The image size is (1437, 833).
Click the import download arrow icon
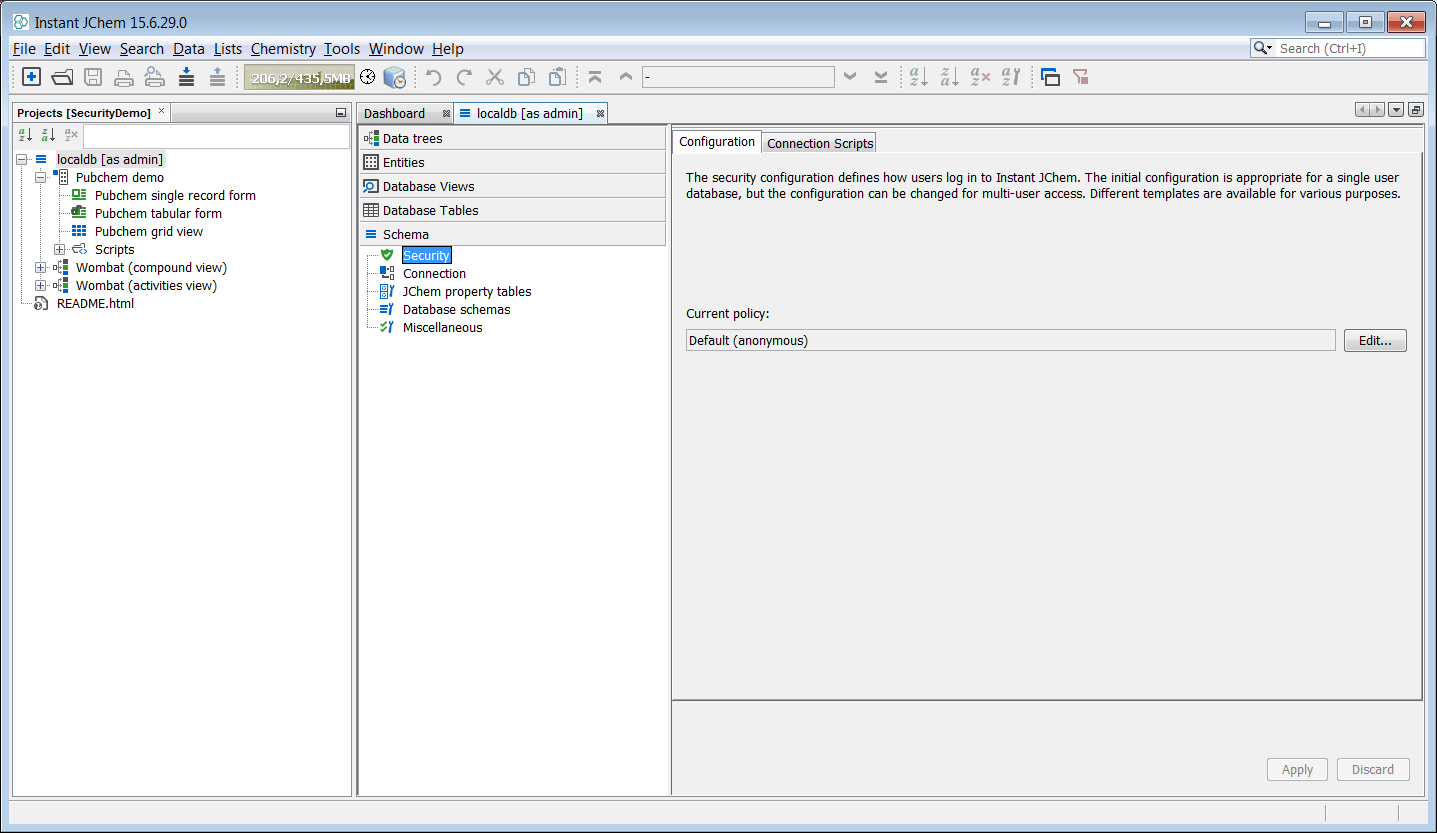(186, 77)
